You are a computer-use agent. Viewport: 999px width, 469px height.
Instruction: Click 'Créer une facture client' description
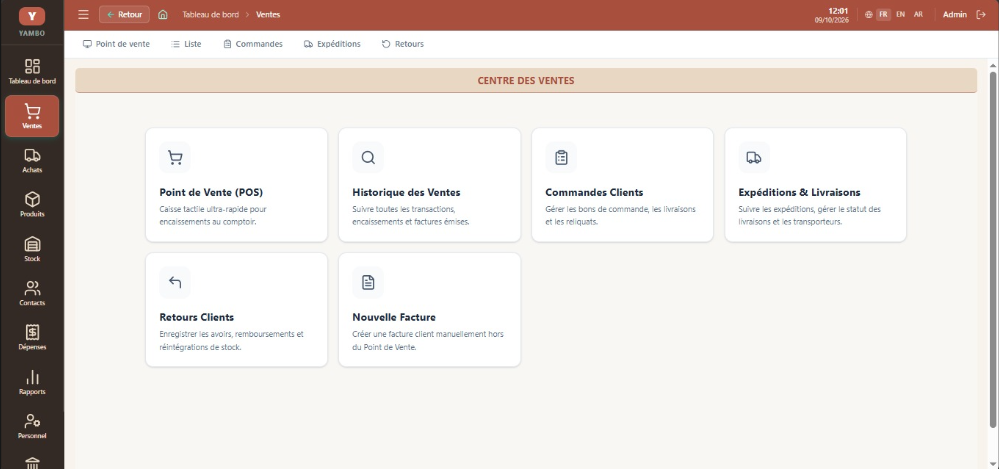coord(428,340)
